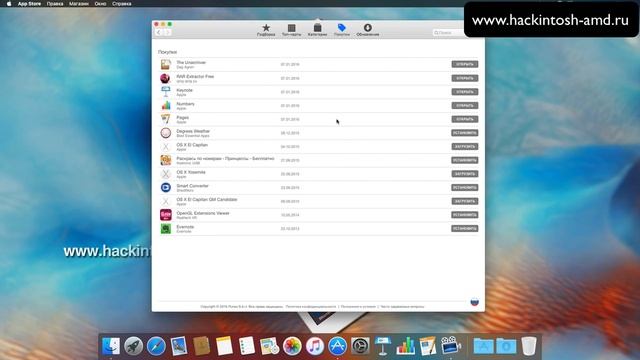Go forward with the right arrow
This screenshot has width=640, height=360.
tap(167, 33)
